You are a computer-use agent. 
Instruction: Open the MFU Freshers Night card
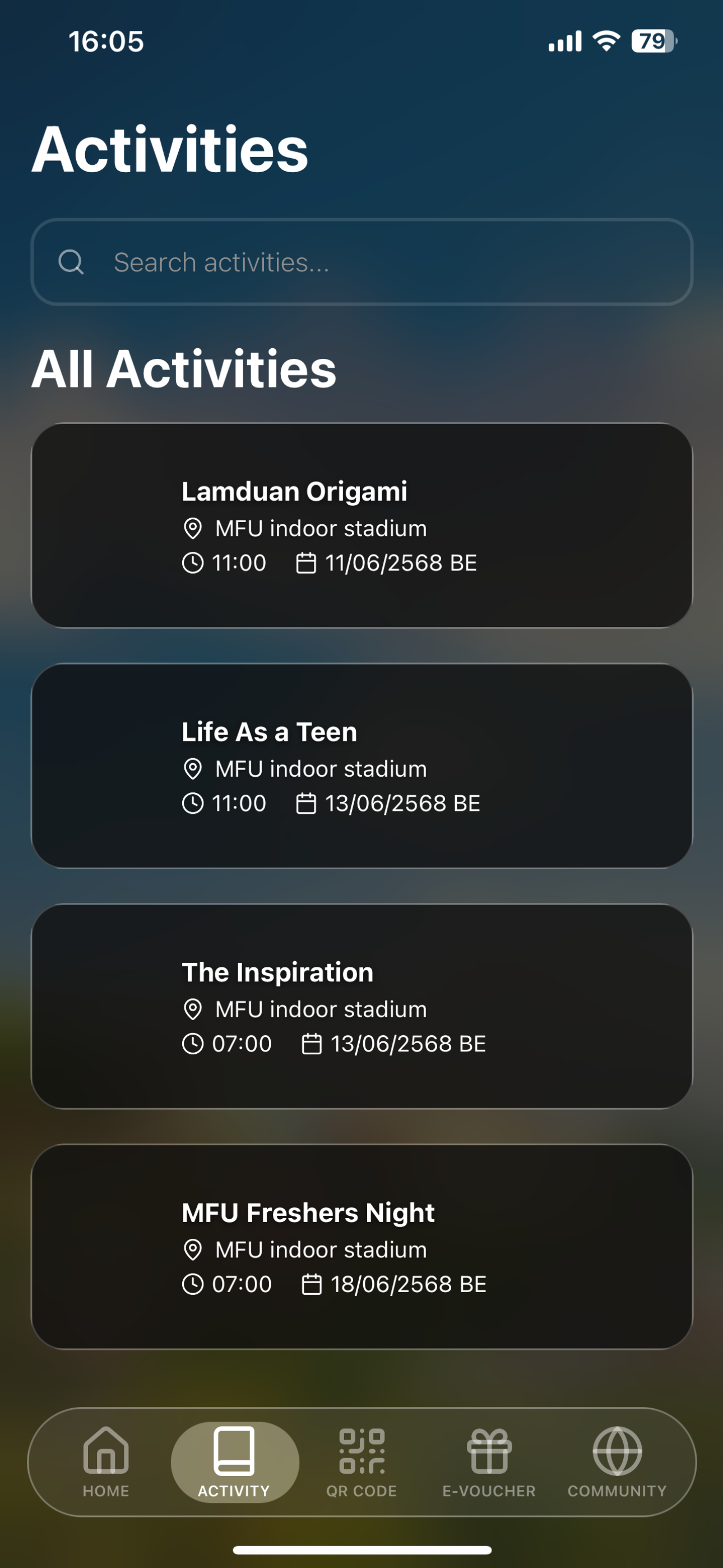click(x=362, y=1247)
